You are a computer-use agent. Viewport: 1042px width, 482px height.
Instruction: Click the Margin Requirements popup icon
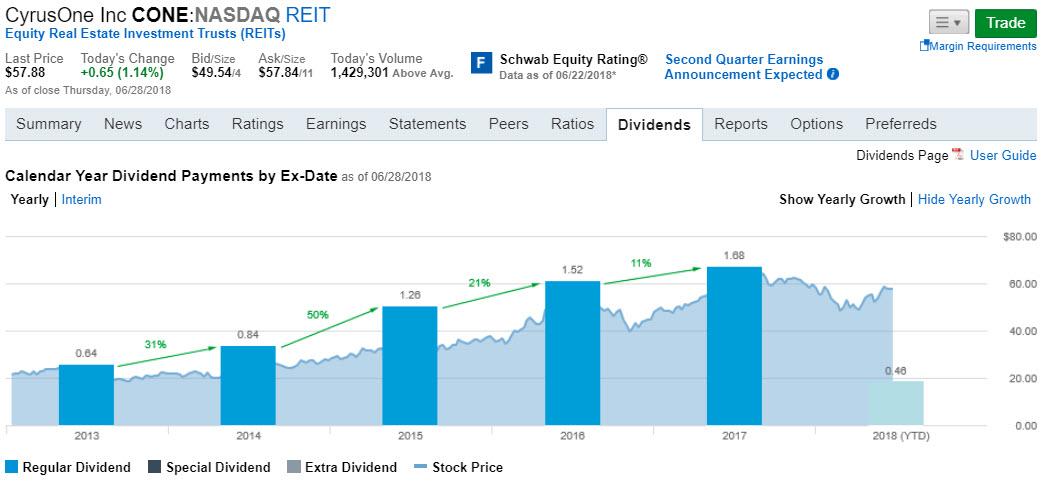(x=924, y=46)
